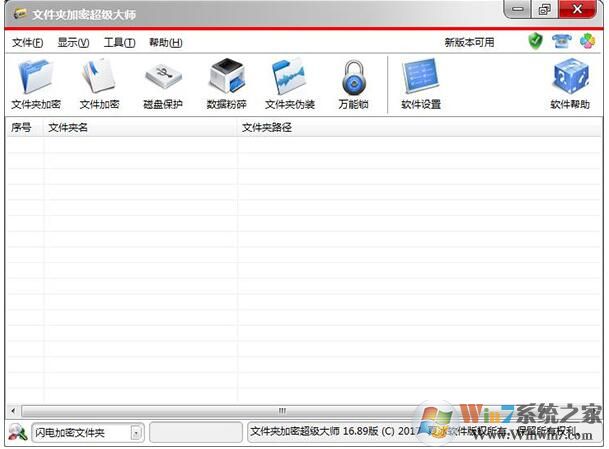This screenshot has height=449, width=609.
Task: Open the 文件(F) menu
Action: pos(27,42)
